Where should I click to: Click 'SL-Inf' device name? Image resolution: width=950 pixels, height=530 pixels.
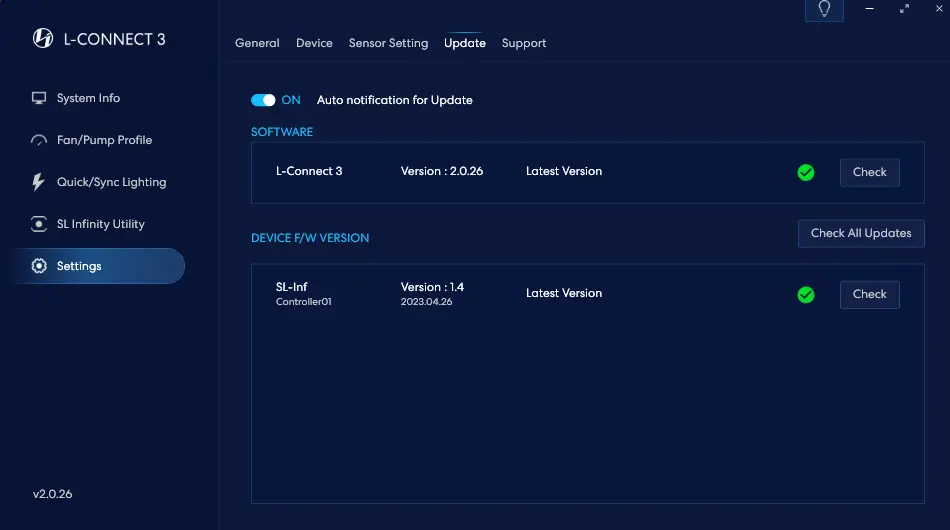(291, 287)
